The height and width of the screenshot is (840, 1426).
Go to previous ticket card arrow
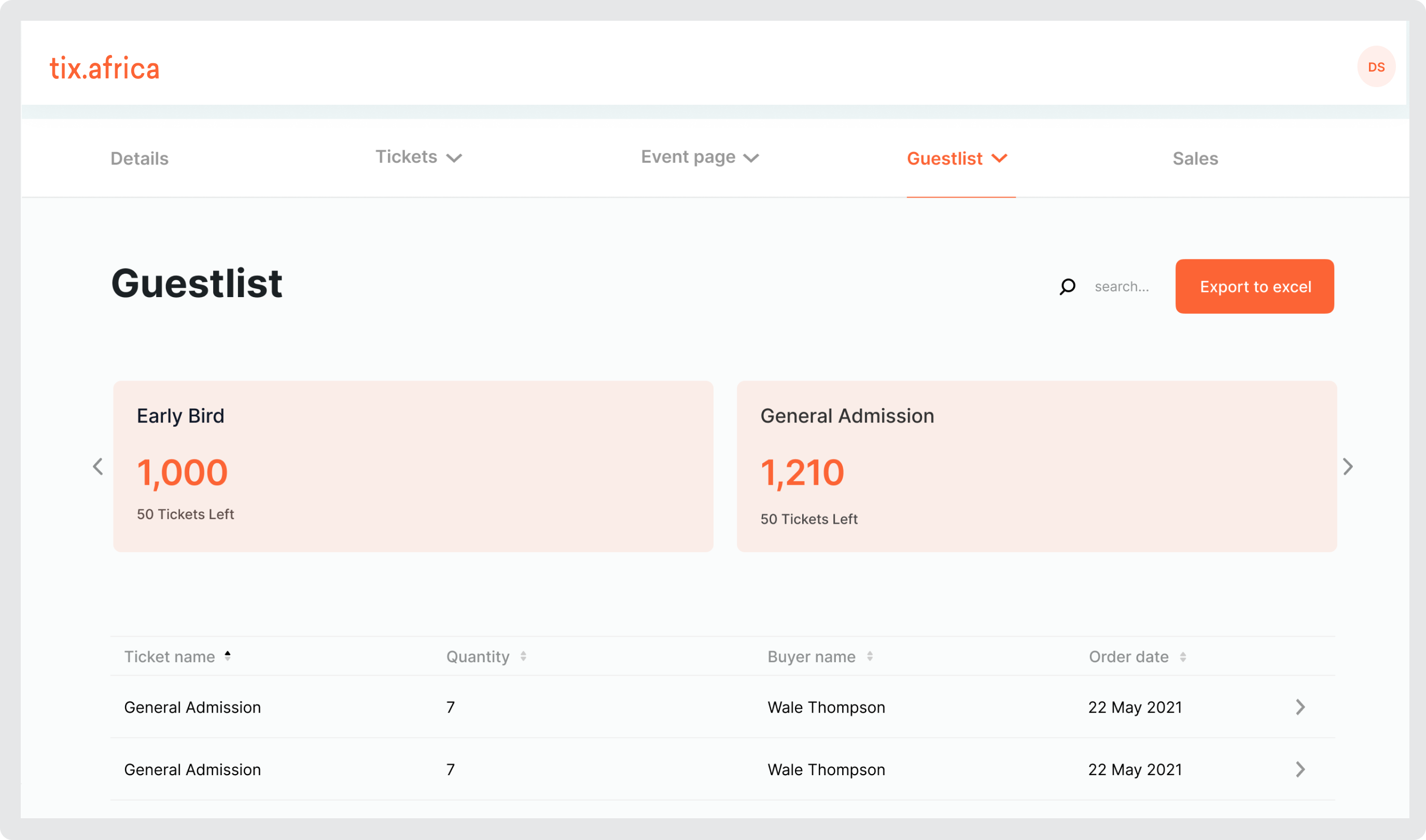[98, 467]
